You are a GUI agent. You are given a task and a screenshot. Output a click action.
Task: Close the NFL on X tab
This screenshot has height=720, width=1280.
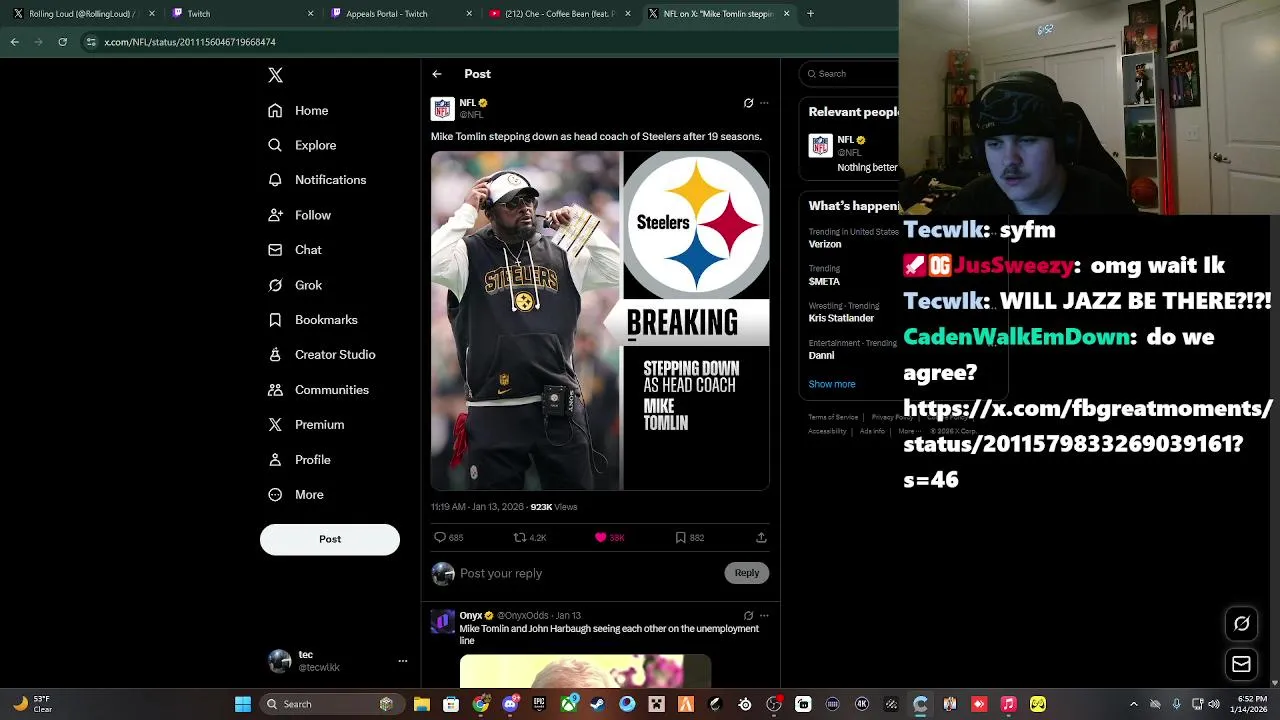786,14
